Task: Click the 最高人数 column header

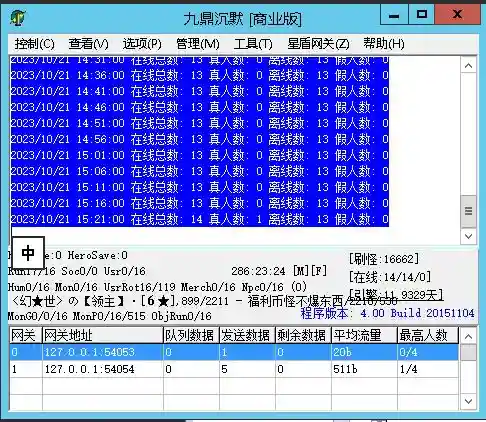Action: tap(428, 335)
